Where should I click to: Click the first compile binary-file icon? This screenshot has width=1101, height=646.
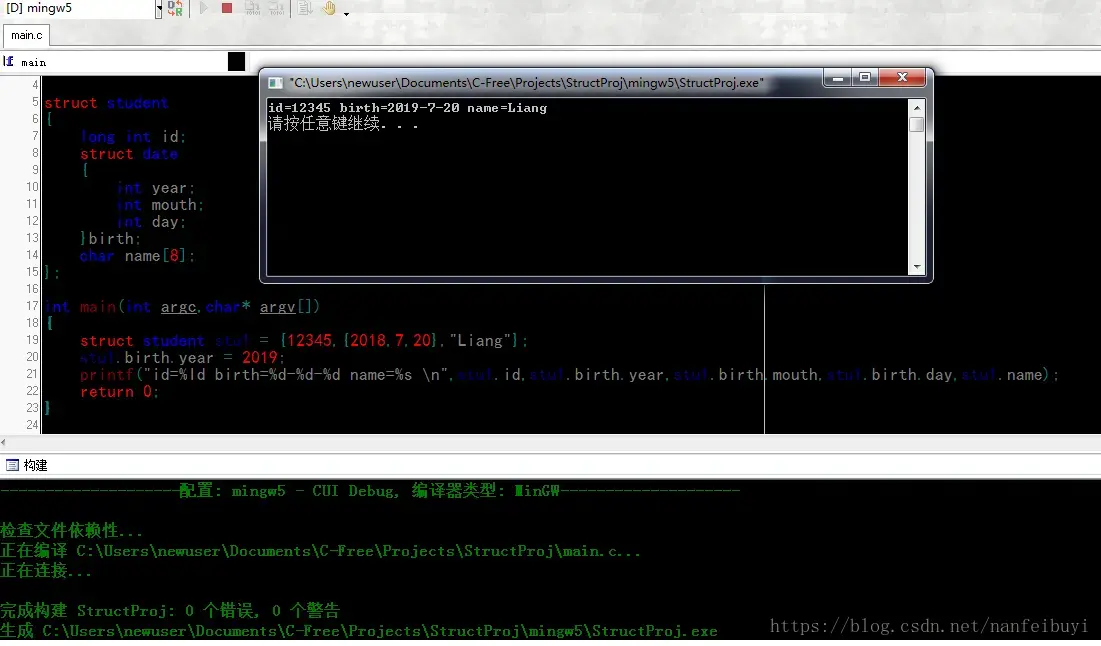click(x=252, y=8)
